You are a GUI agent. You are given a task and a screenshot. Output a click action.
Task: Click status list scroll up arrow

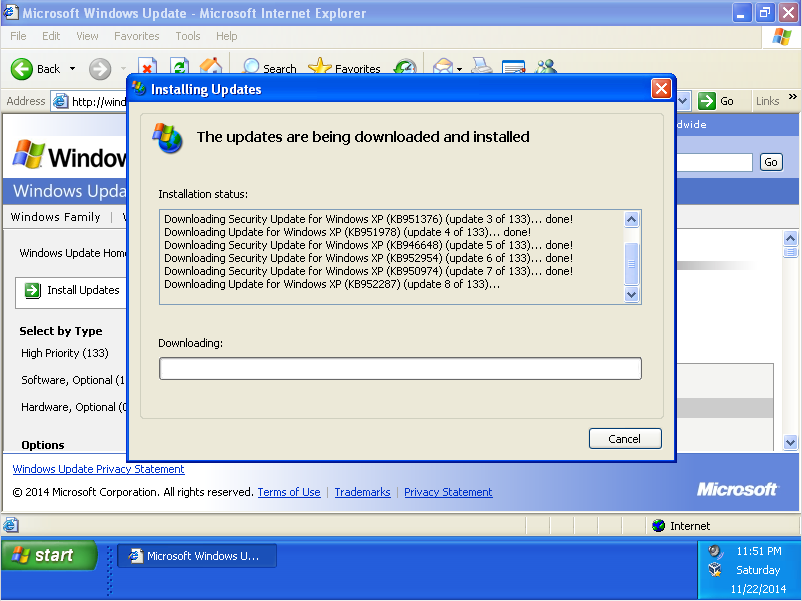pos(632,220)
